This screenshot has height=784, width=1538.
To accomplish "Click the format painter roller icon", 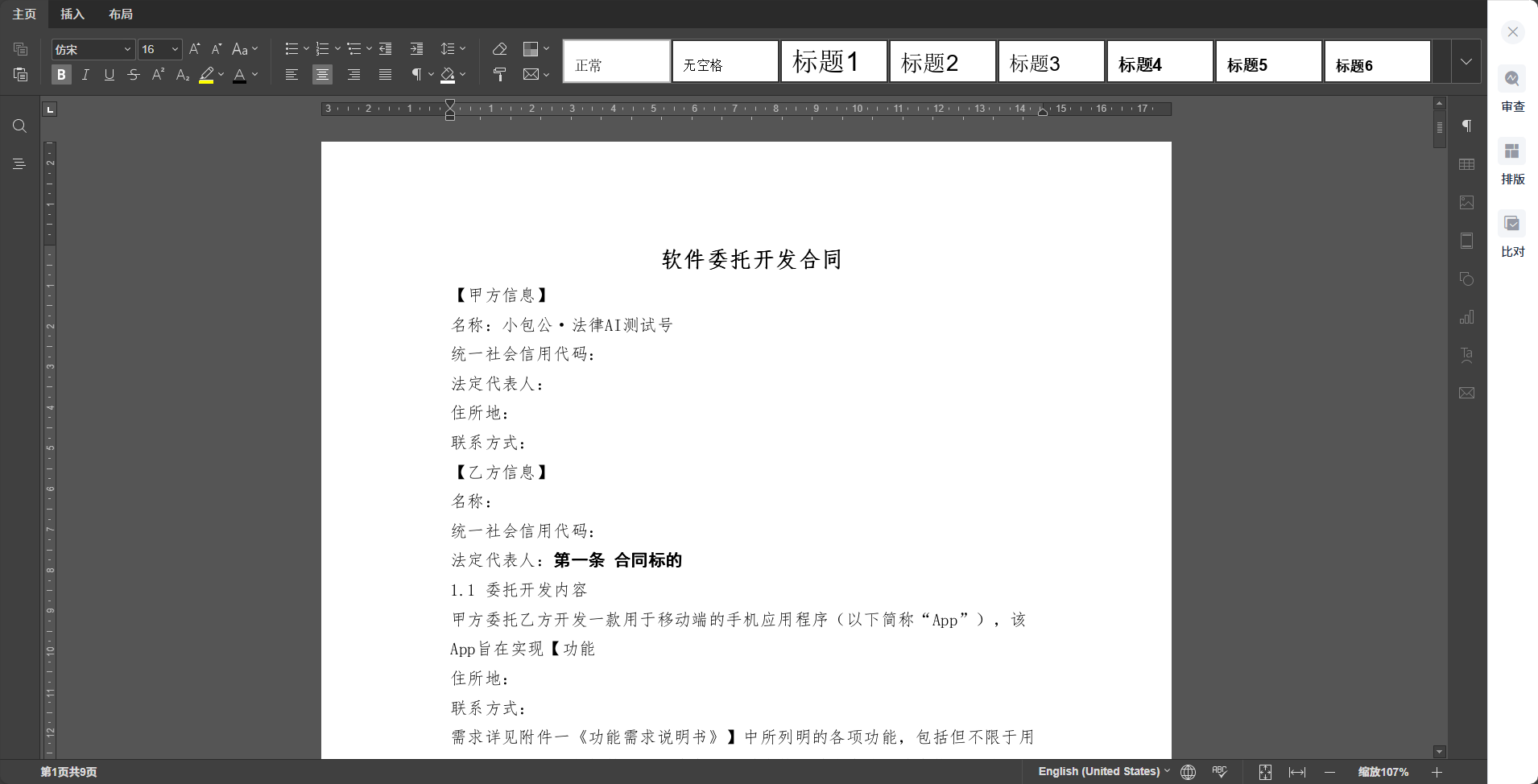I will click(x=499, y=75).
